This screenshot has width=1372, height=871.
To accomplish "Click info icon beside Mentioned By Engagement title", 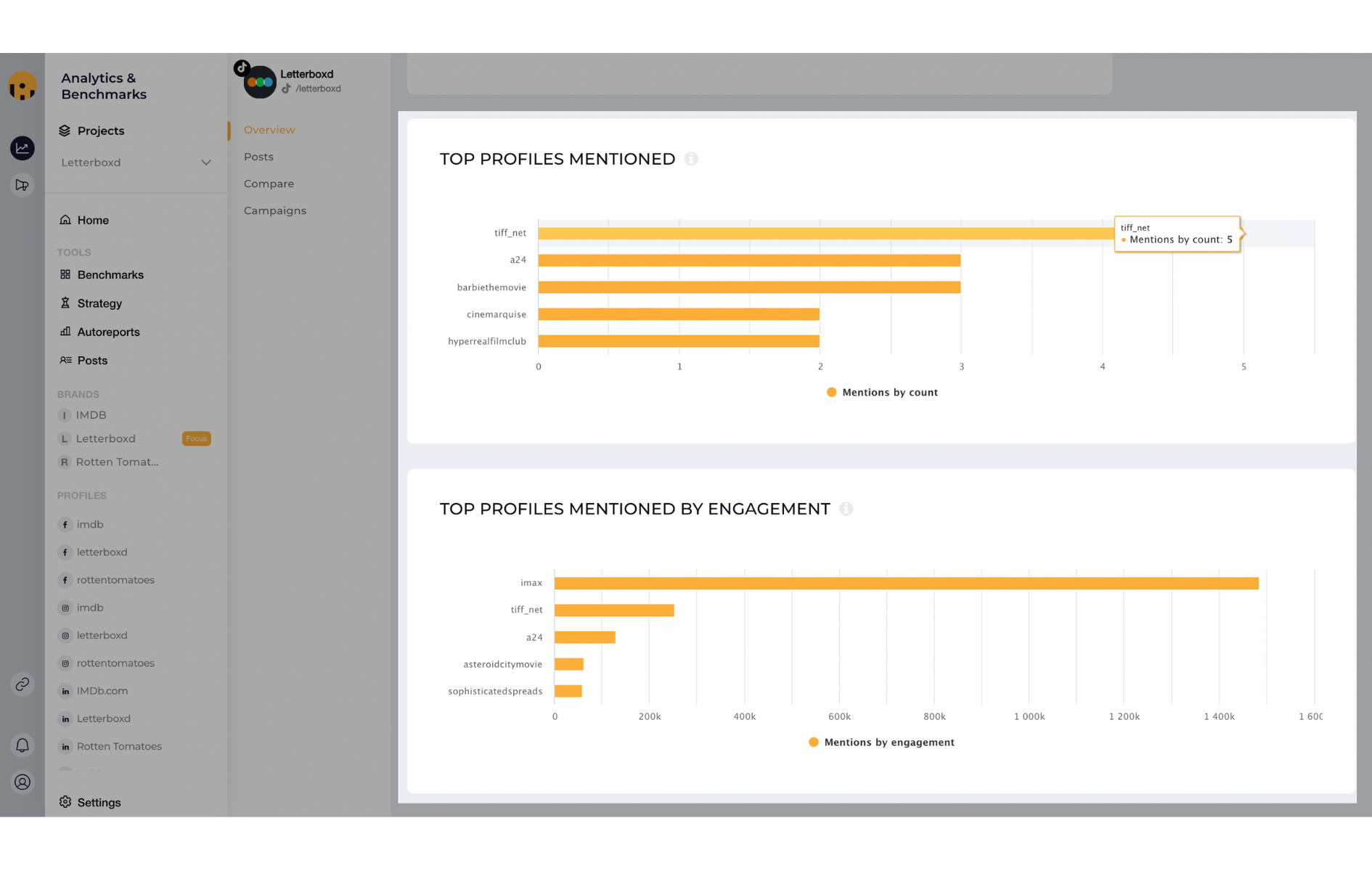I will pyautogui.click(x=846, y=509).
